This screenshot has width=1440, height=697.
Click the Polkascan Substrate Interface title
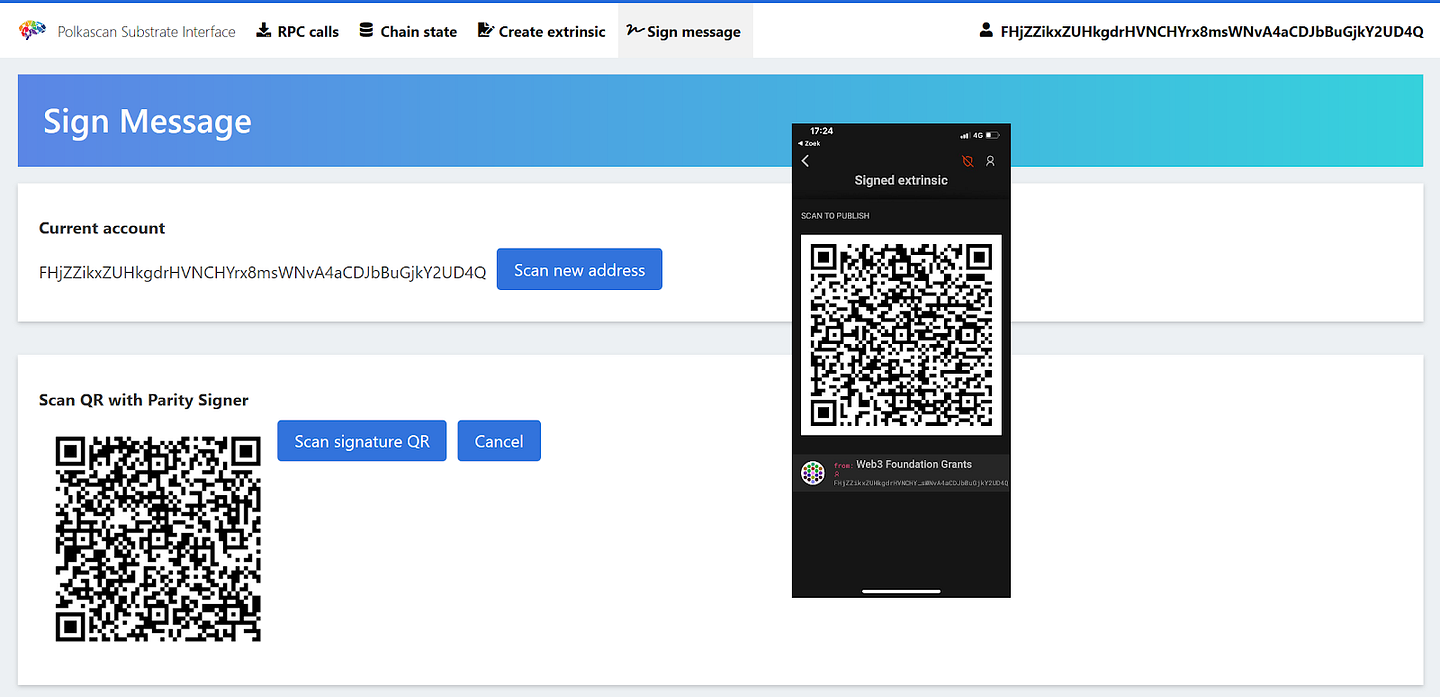[147, 31]
